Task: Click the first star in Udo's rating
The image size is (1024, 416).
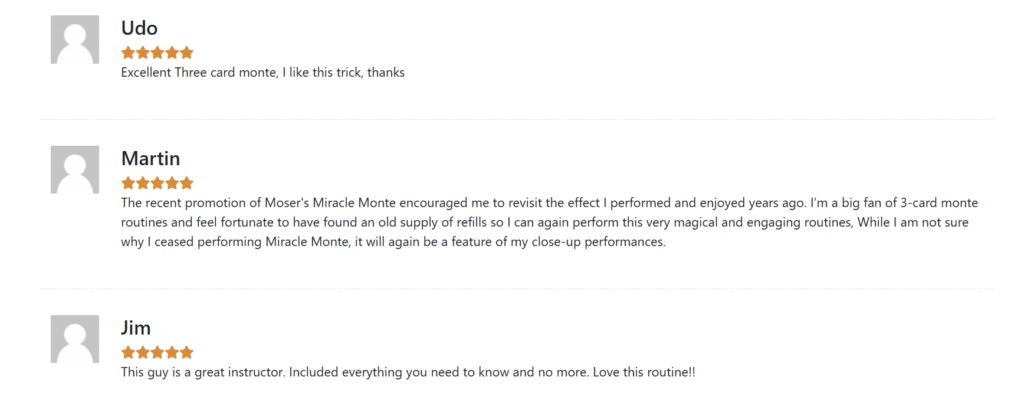Action: click(128, 52)
